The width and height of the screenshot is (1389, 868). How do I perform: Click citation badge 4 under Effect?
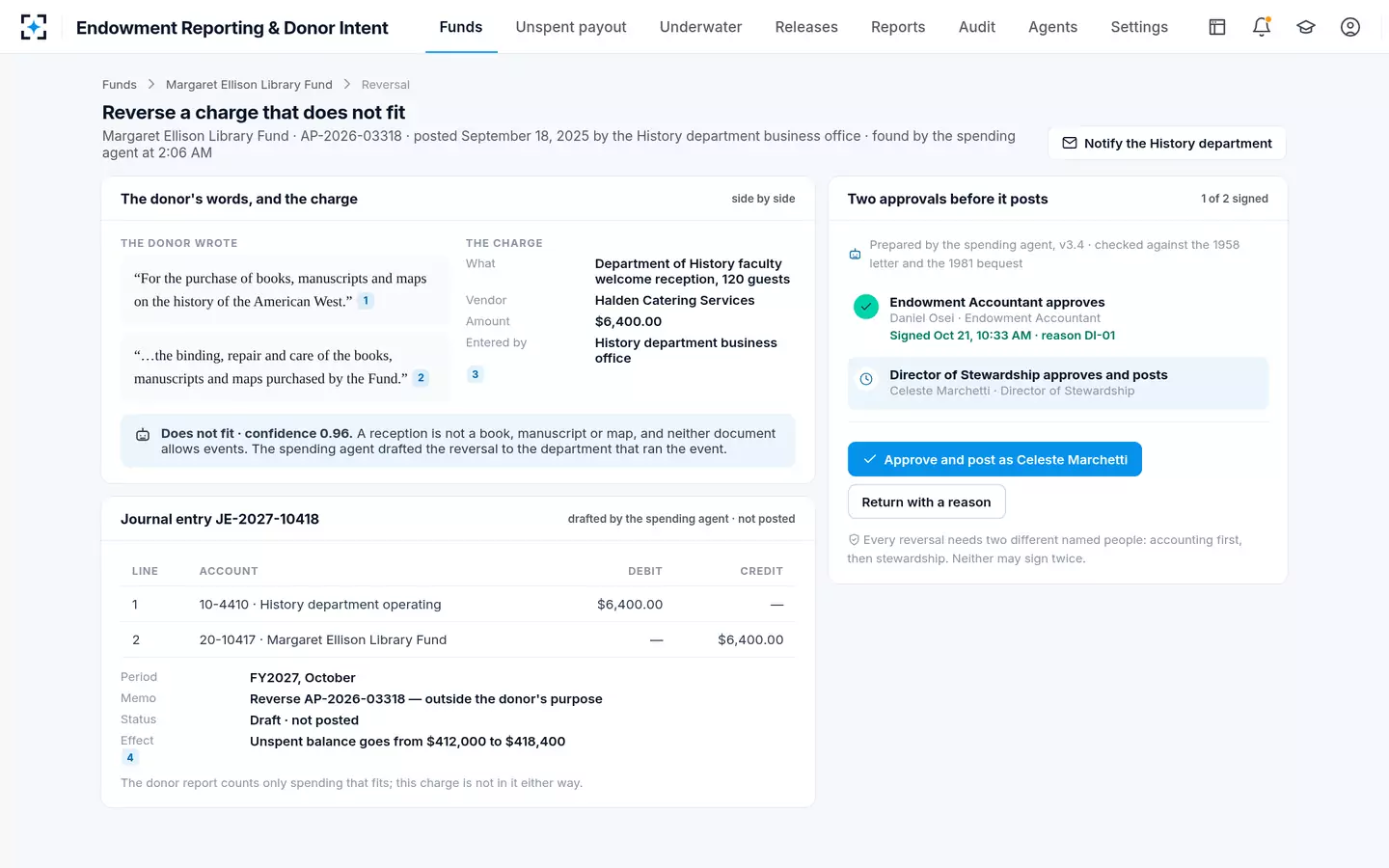tap(130, 757)
